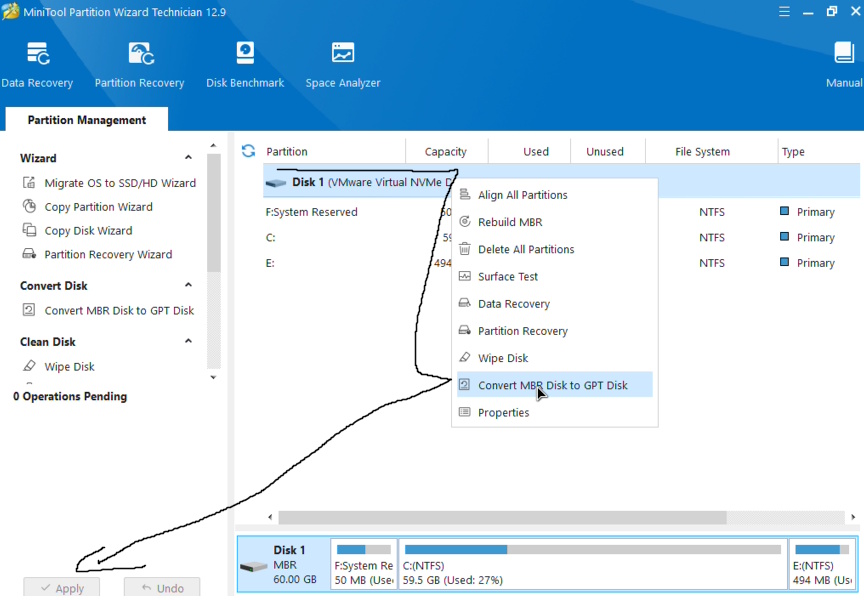Click the Unused column header
Image resolution: width=864 pixels, height=600 pixels.
click(605, 152)
